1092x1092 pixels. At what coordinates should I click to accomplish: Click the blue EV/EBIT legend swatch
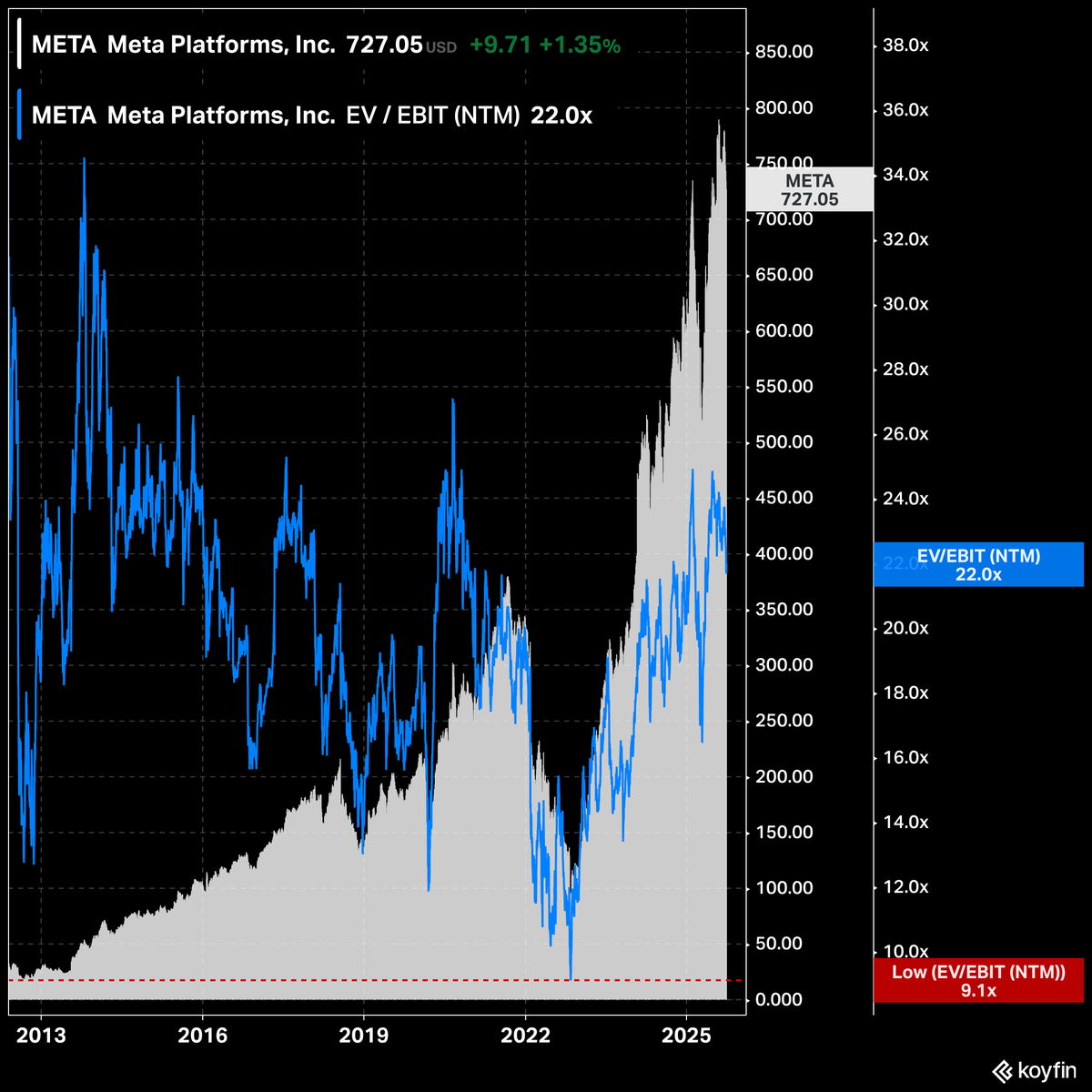[18, 116]
